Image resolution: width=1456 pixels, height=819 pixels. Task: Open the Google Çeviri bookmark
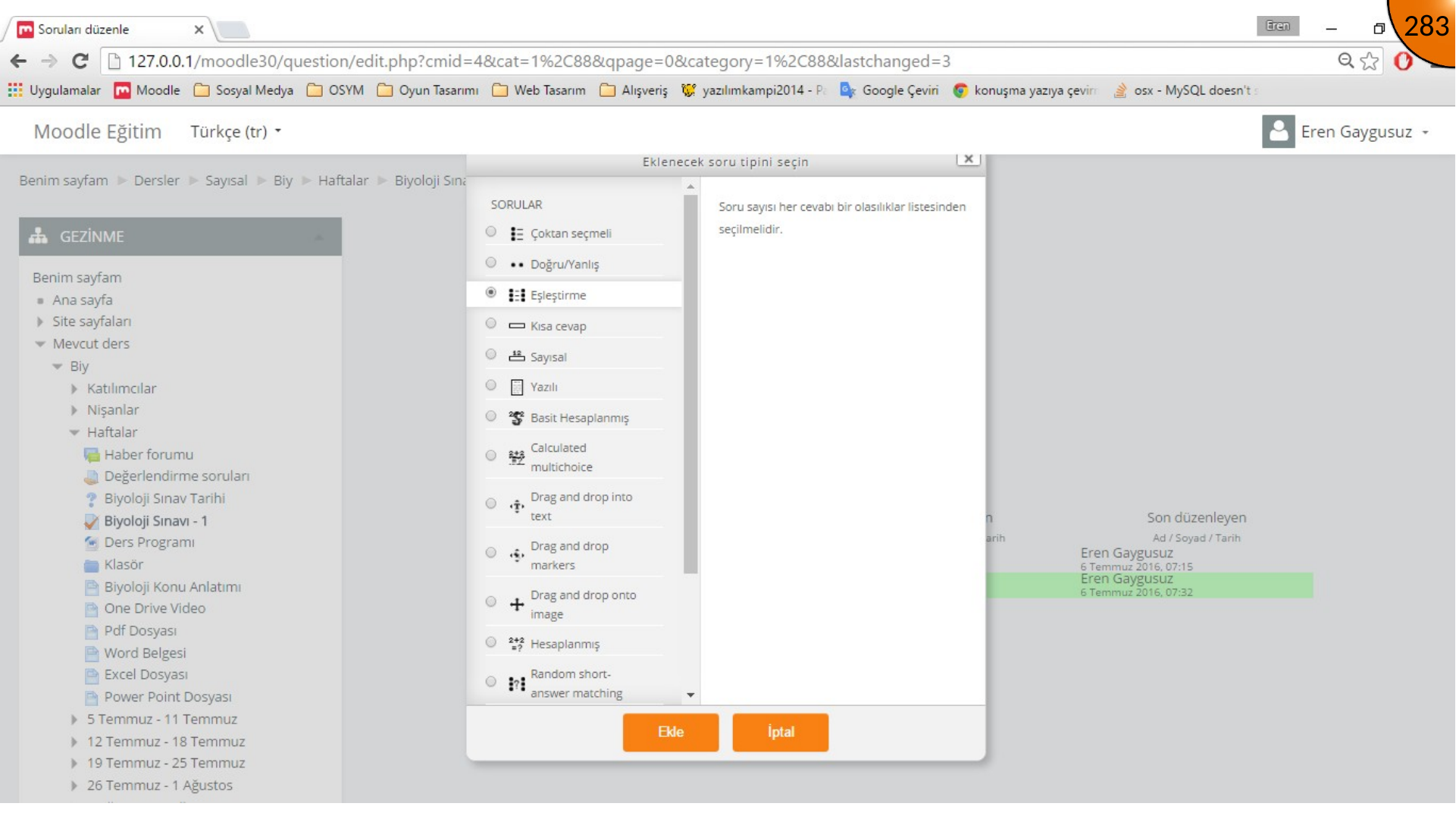[x=889, y=90]
